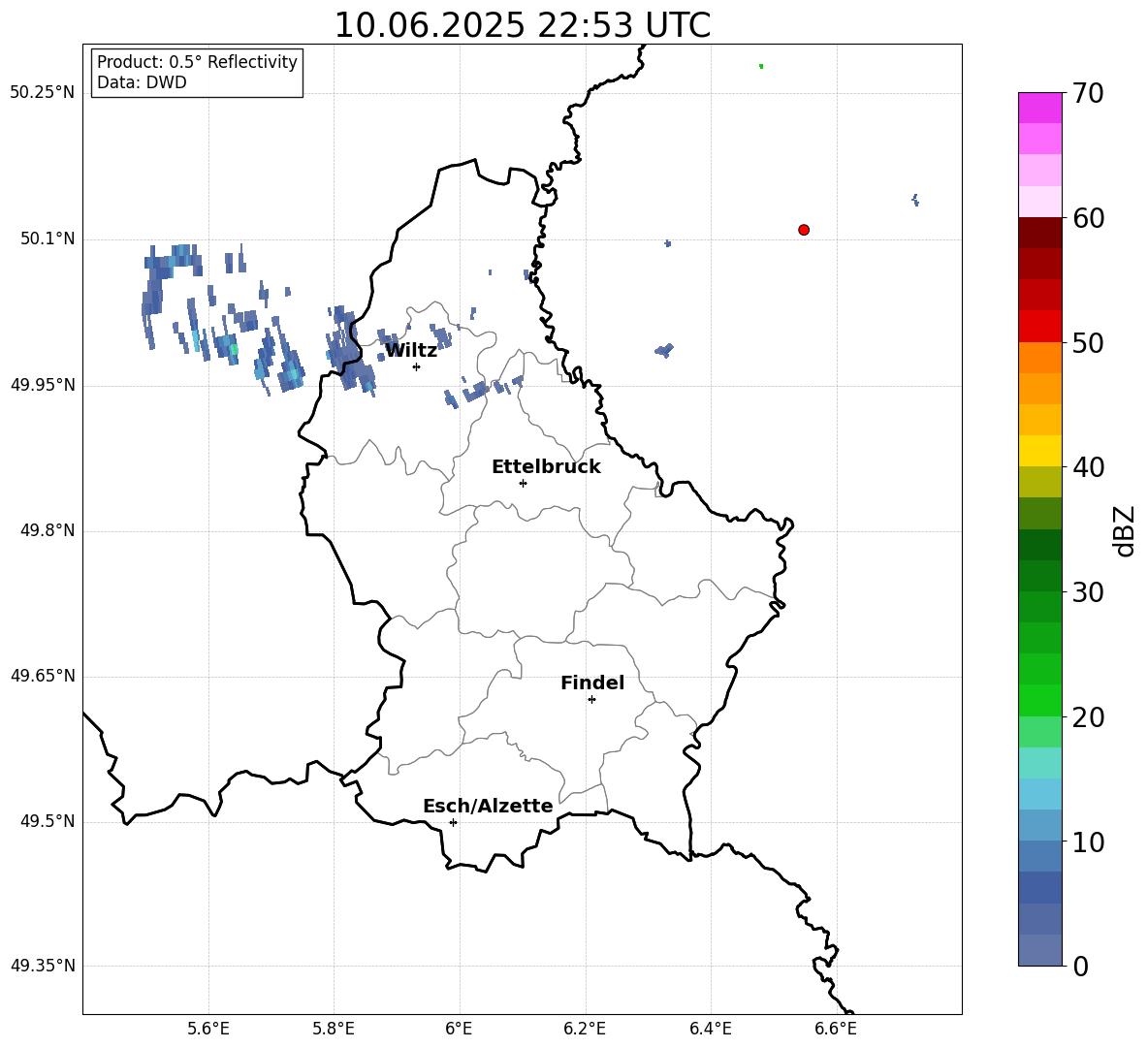Click the dark maroon colorbar segment below 60
This screenshot has width=1148, height=1048.
point(1039,233)
